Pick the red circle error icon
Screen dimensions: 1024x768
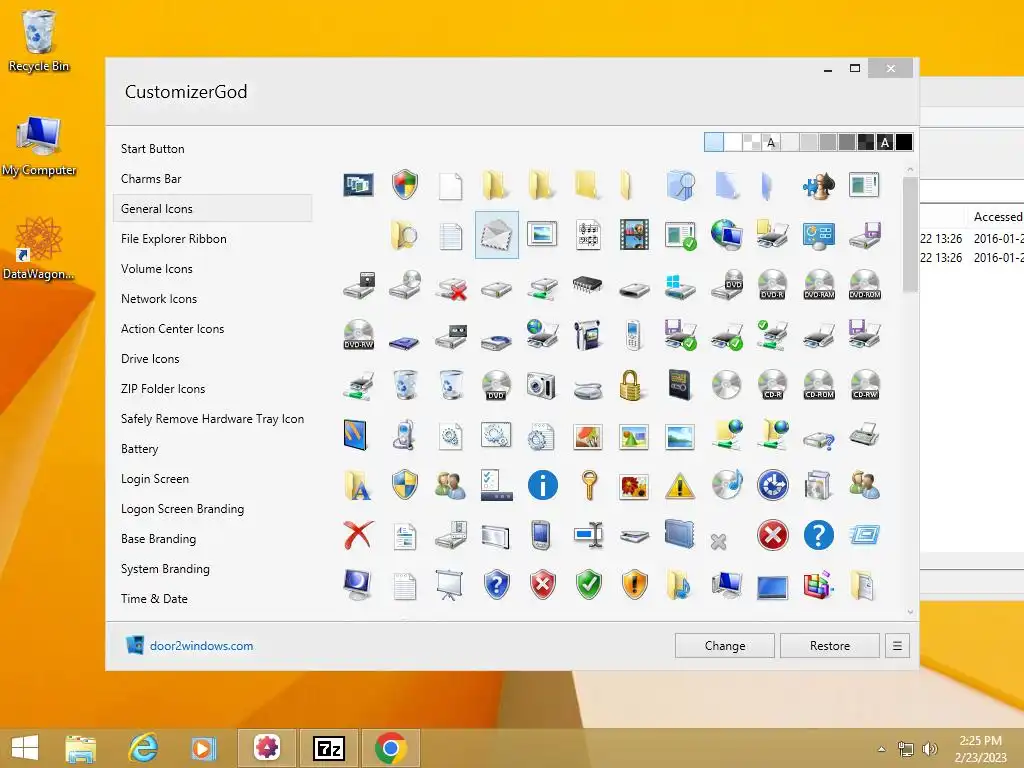[773, 535]
